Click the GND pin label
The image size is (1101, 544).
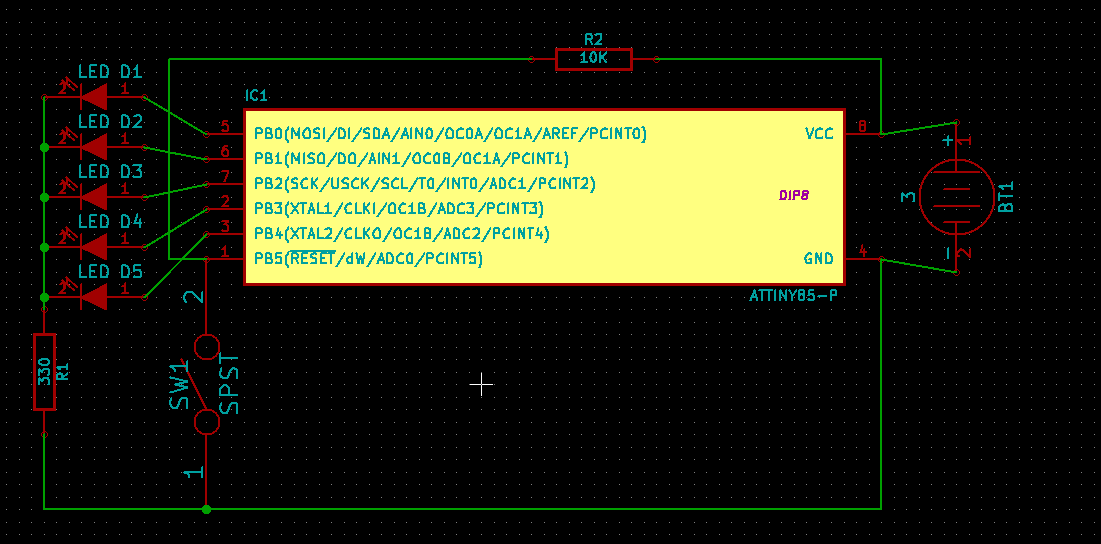click(818, 259)
